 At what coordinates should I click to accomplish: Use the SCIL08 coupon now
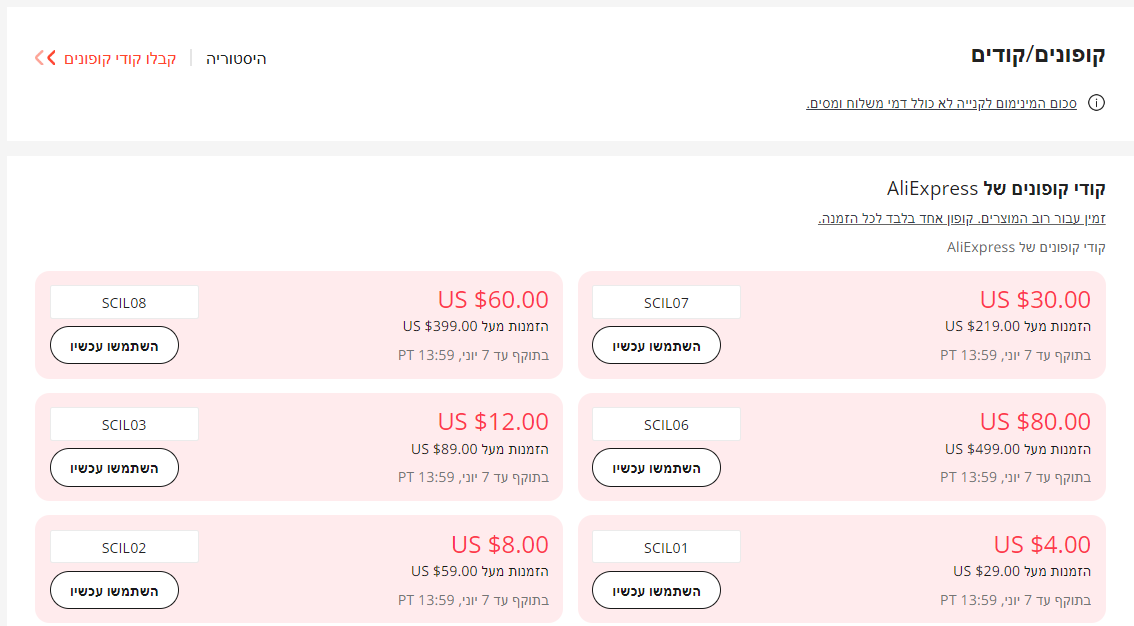click(114, 345)
